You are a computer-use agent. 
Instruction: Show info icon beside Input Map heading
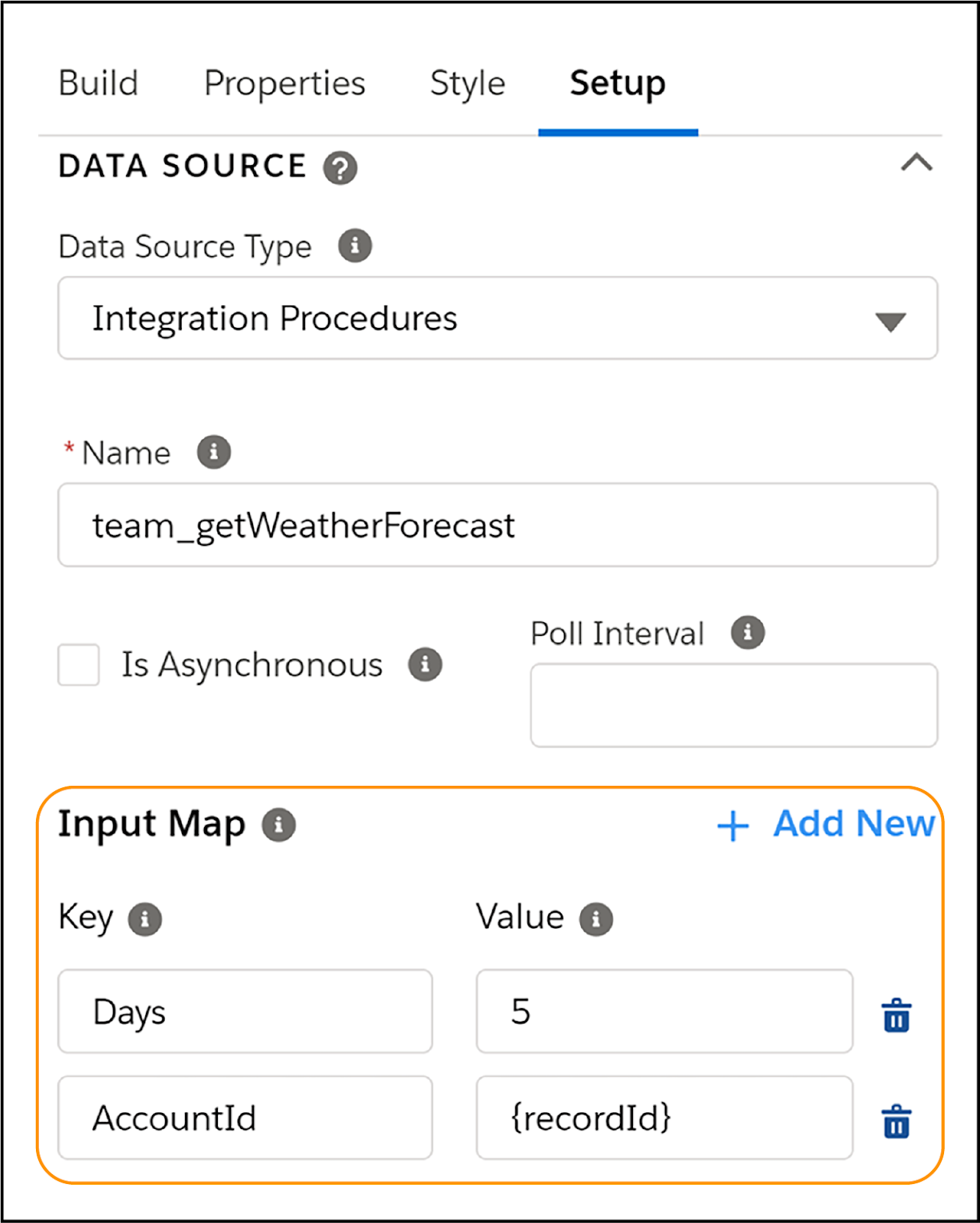(x=279, y=825)
